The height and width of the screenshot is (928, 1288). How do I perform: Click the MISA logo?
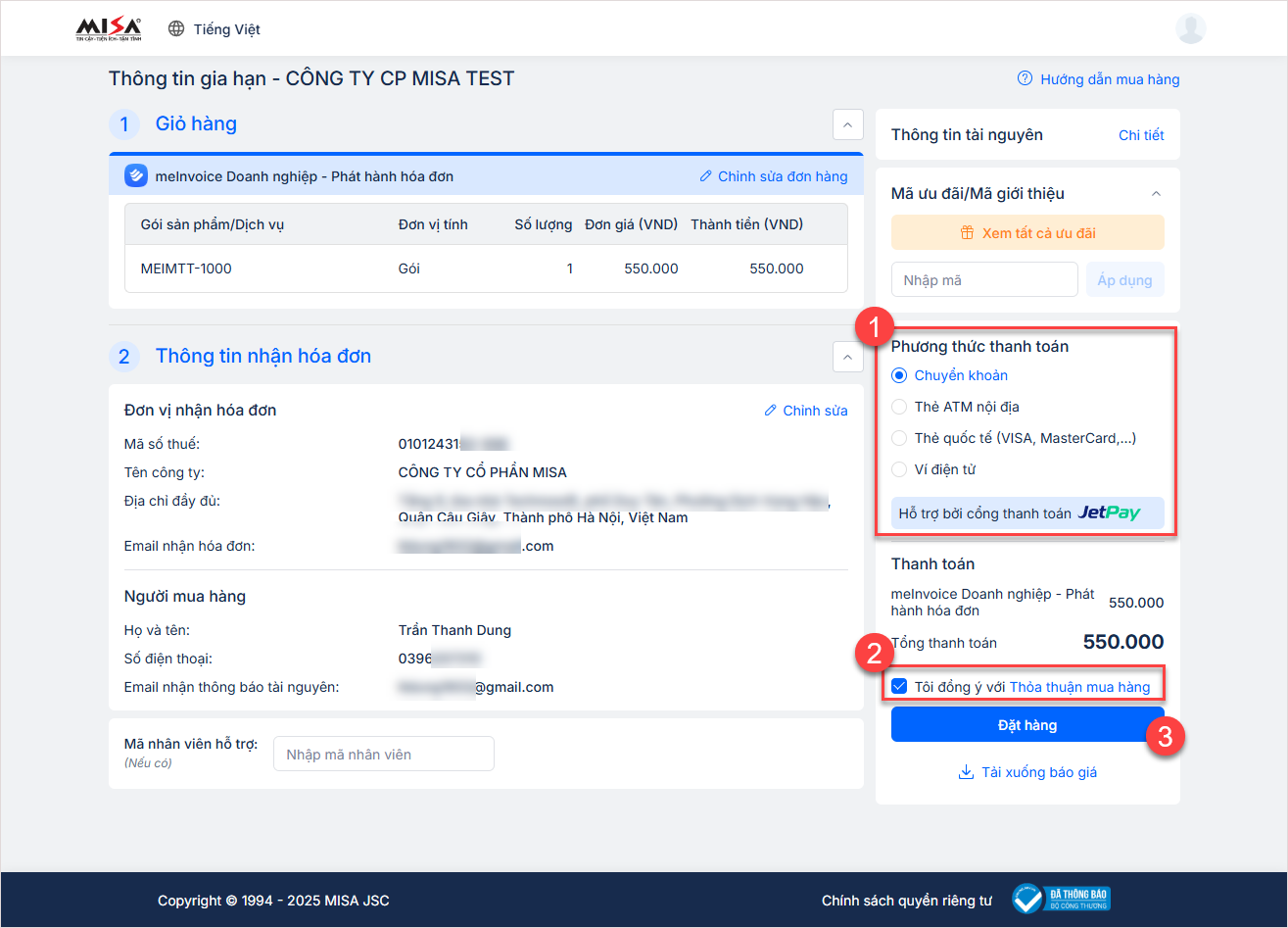[x=109, y=29]
